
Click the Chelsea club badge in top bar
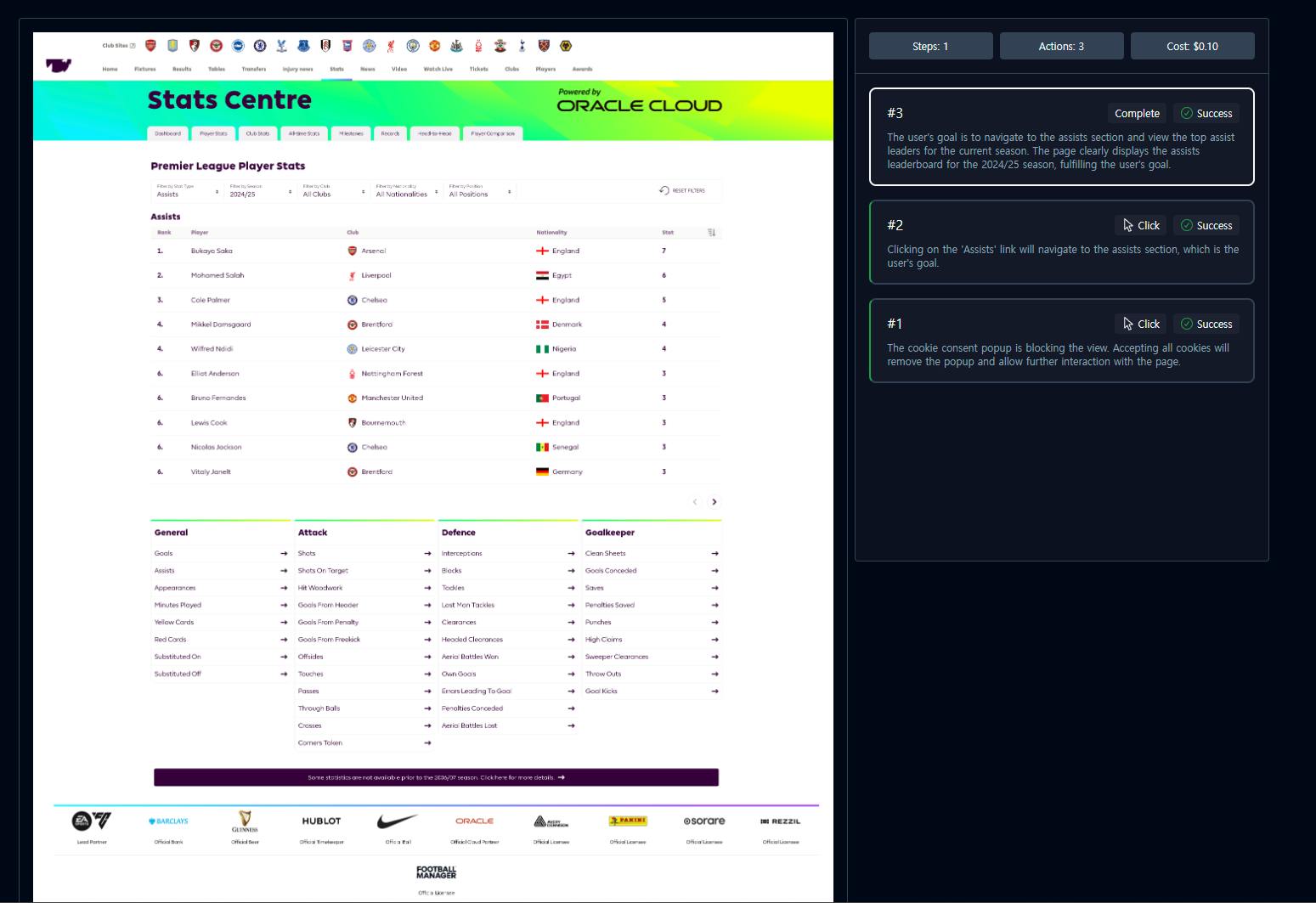pos(260,46)
